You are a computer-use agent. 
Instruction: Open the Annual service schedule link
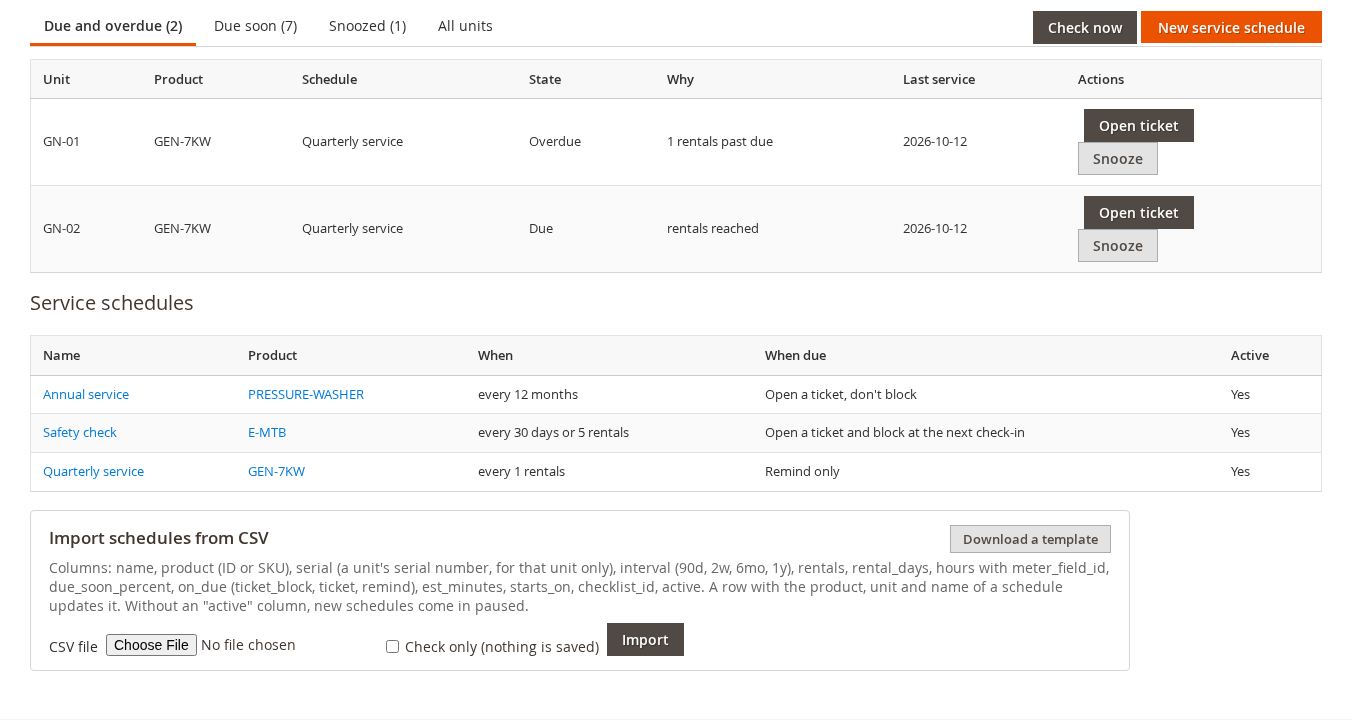[x=86, y=395]
